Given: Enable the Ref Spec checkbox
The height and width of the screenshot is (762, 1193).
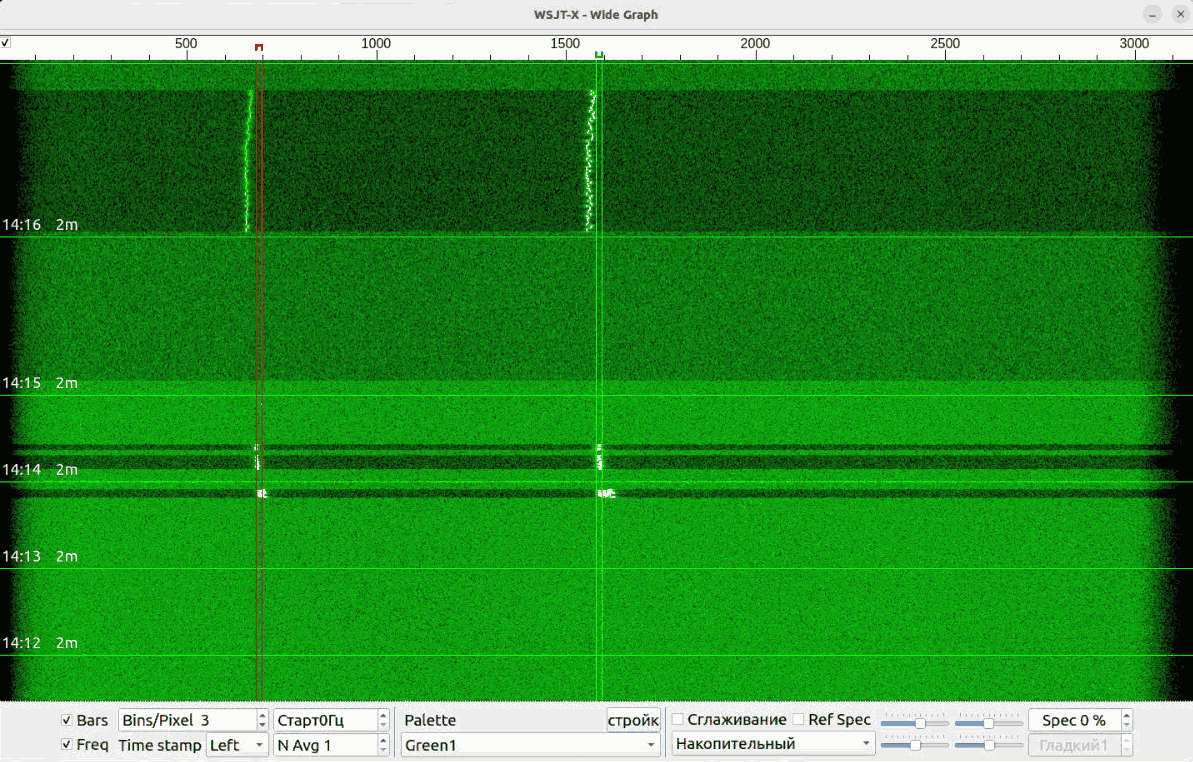Looking at the screenshot, I should pos(799,720).
